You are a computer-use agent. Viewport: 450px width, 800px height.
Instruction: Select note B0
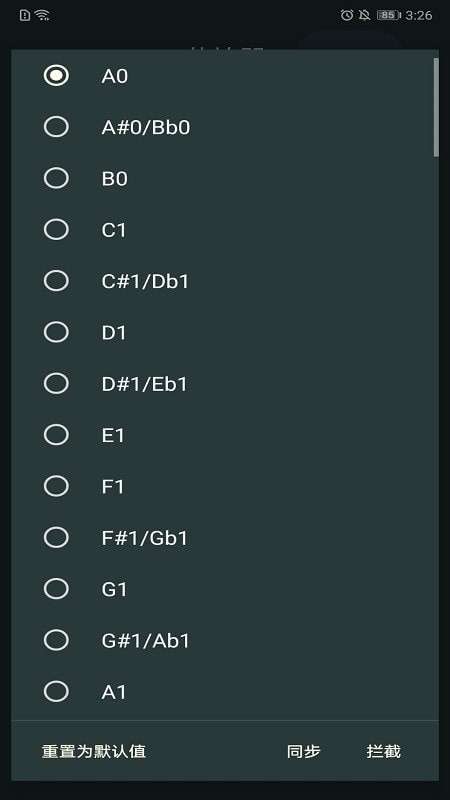[56, 178]
